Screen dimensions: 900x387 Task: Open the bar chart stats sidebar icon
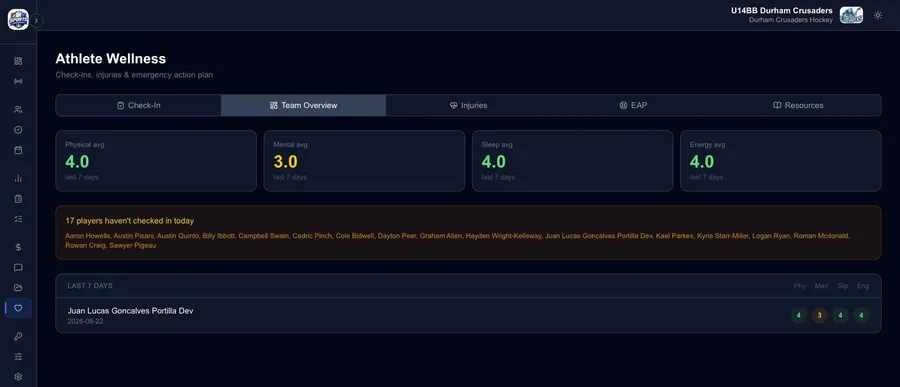18,178
